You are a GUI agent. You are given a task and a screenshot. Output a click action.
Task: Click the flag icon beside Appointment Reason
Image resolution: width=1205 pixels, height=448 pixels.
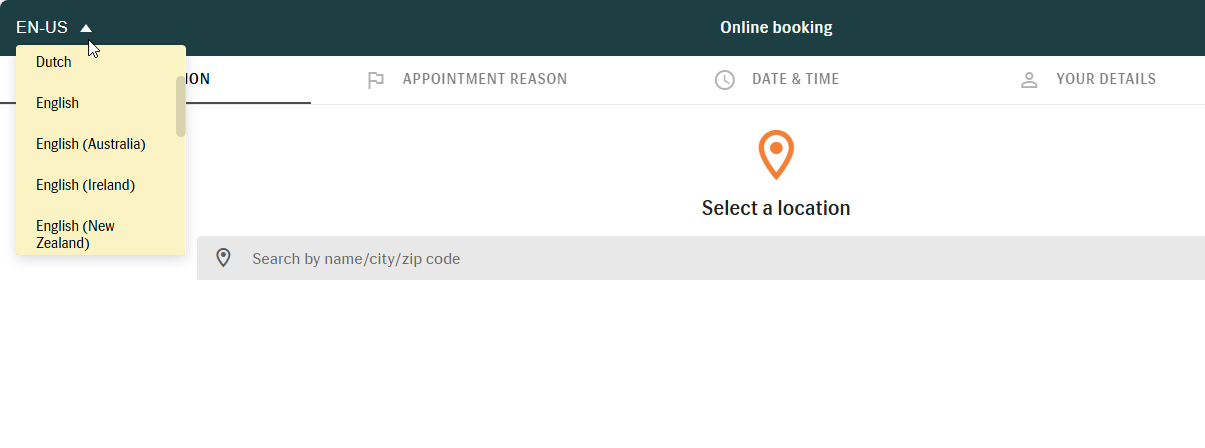tap(376, 80)
